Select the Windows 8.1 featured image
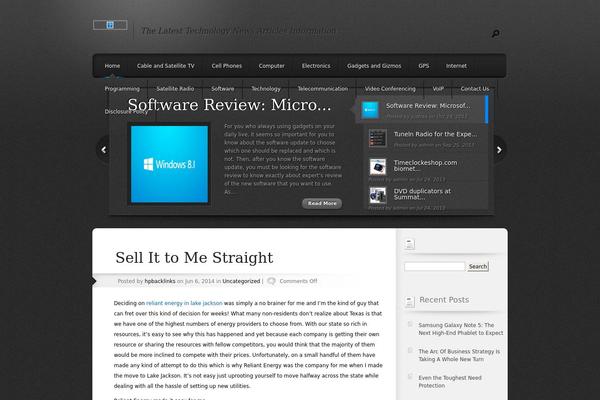The image size is (600, 400). click(170, 164)
